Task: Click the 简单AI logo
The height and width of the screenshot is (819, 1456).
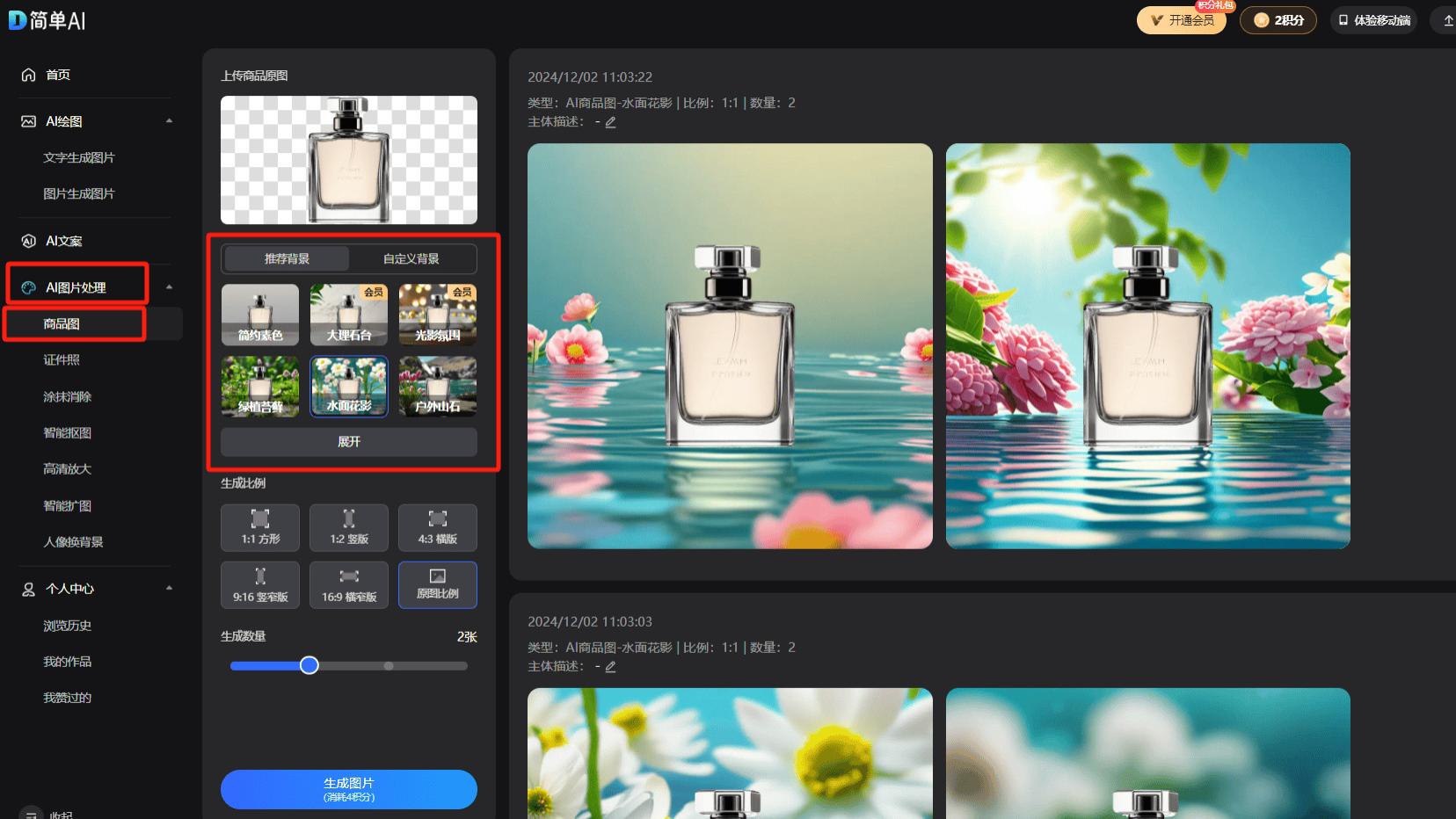Action: tap(47, 20)
